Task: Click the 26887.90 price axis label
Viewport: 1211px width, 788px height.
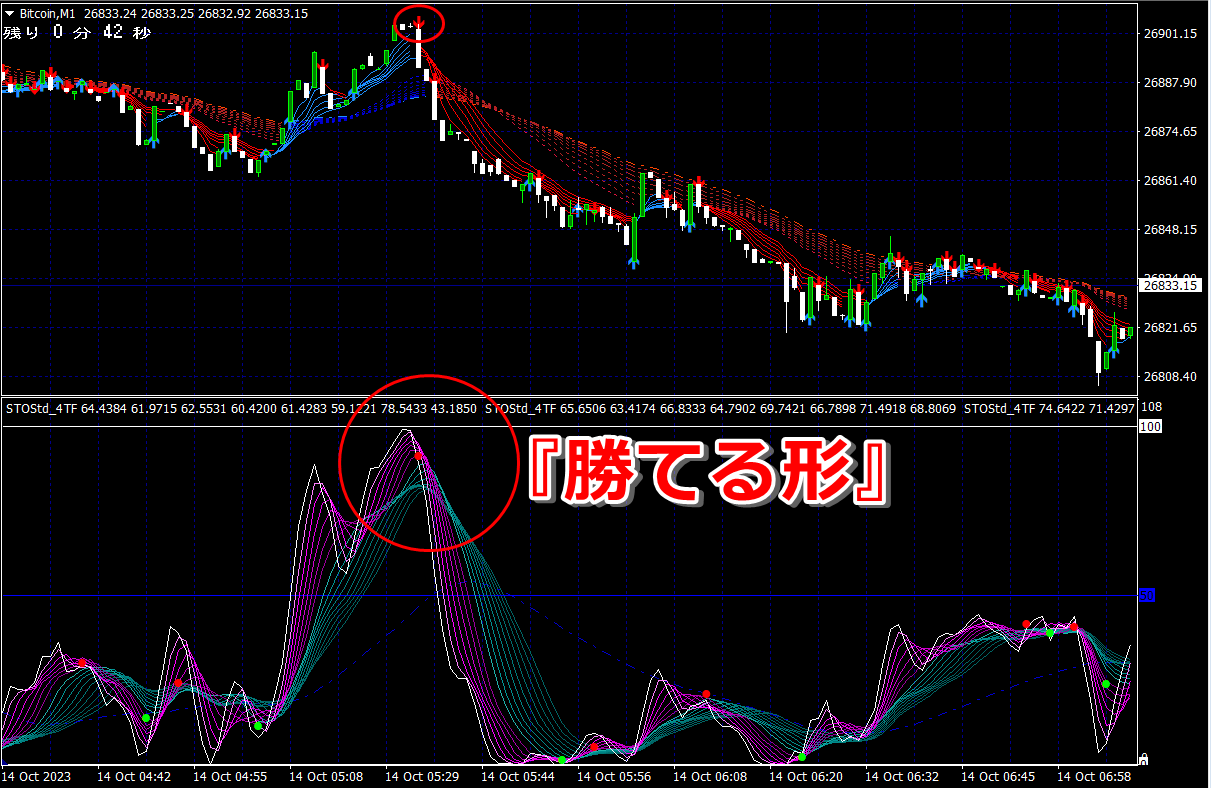Action: [x=1169, y=83]
